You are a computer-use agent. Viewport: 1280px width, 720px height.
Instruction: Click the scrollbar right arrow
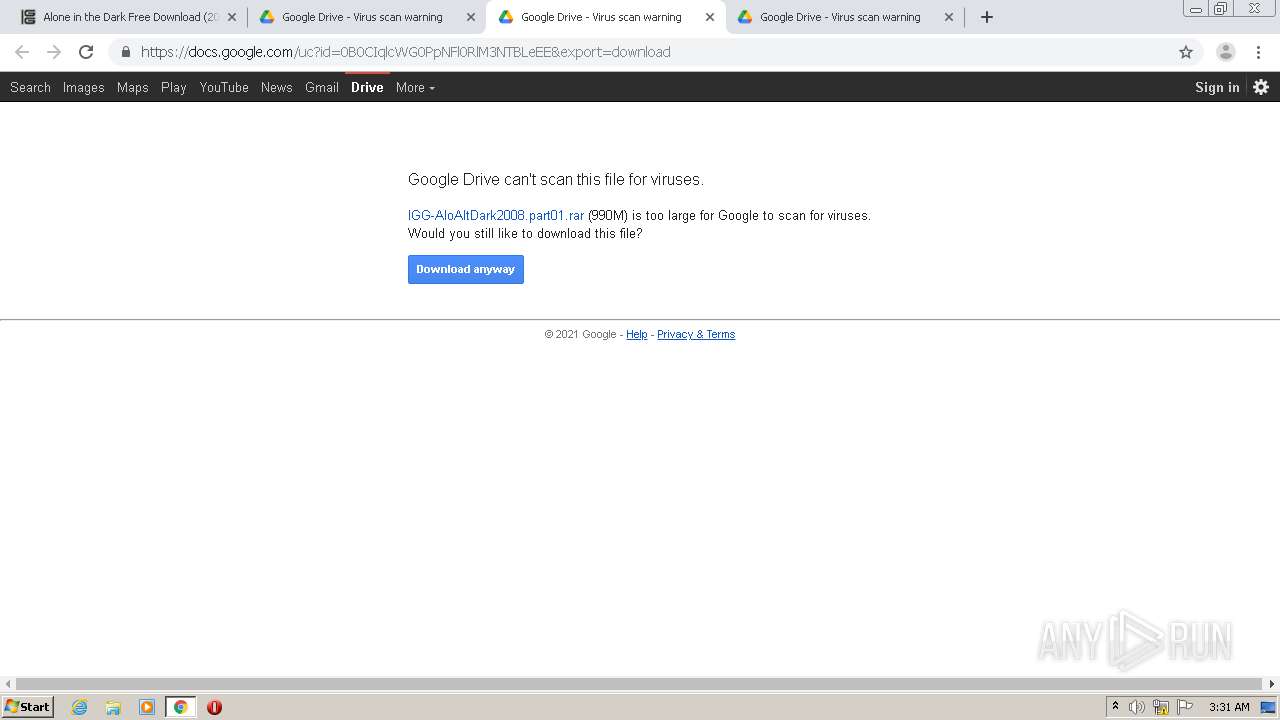click(1272, 684)
